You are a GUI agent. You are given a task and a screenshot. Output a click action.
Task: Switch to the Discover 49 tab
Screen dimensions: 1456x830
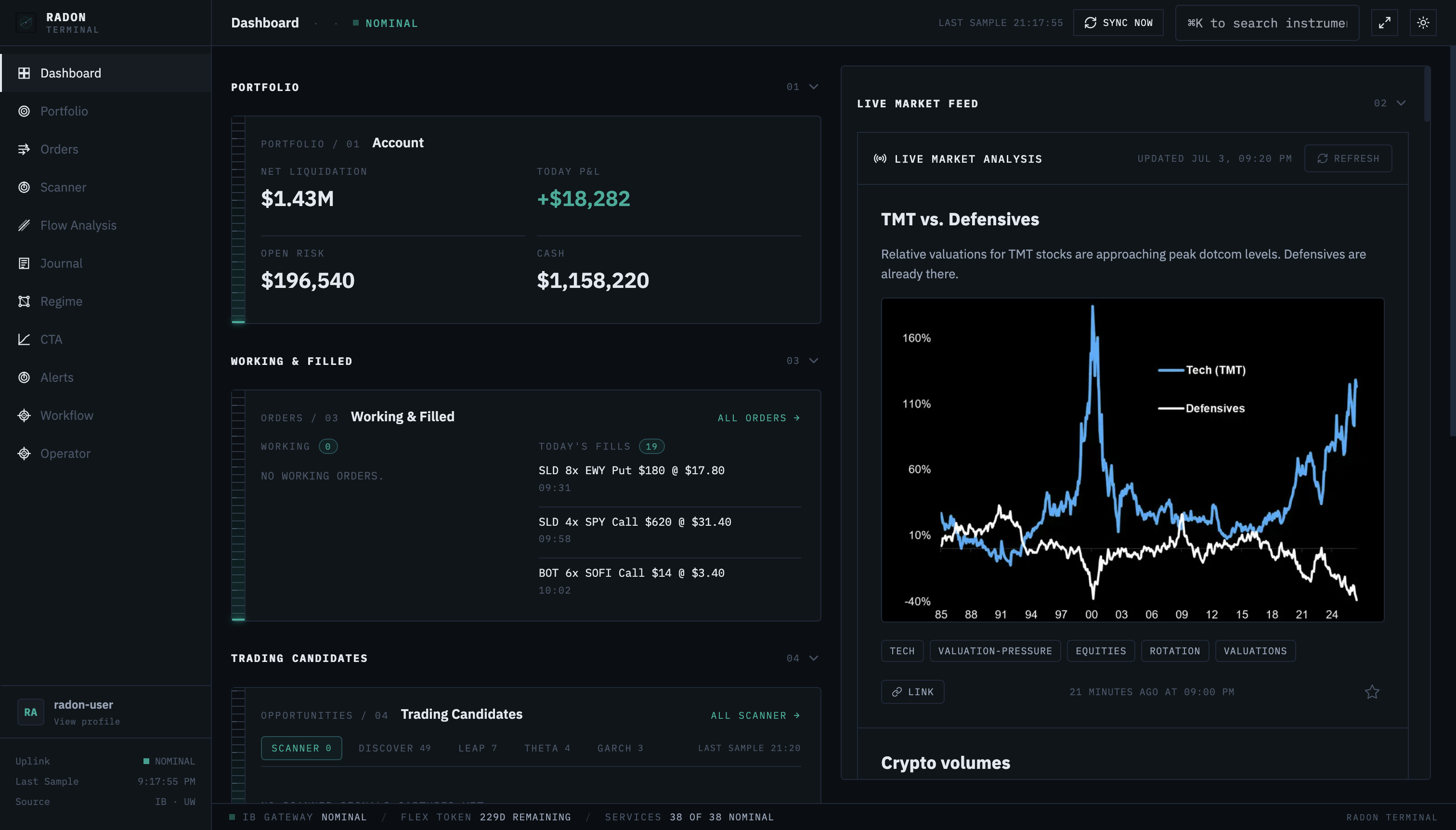[394, 748]
